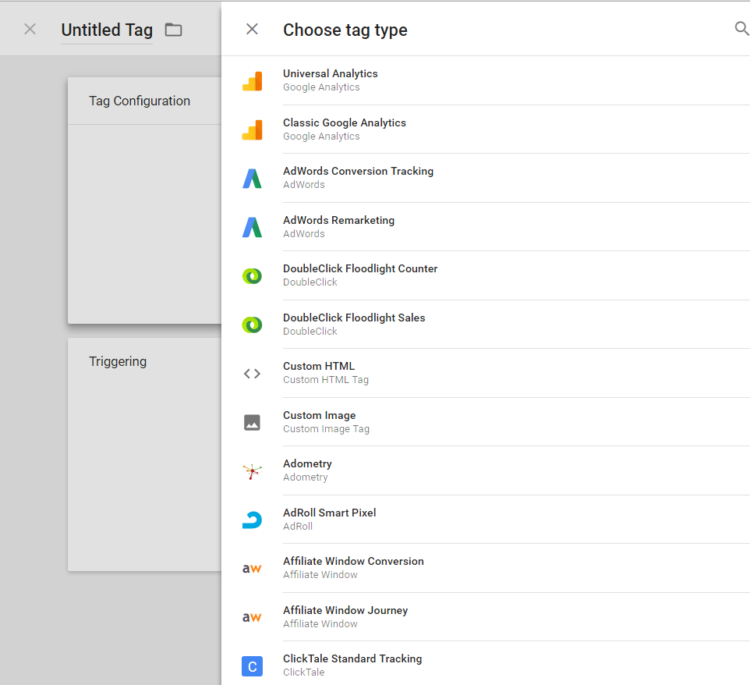Pick ClickTale Standard Tracking tag type
This screenshot has height=685, width=750.
(x=485, y=663)
